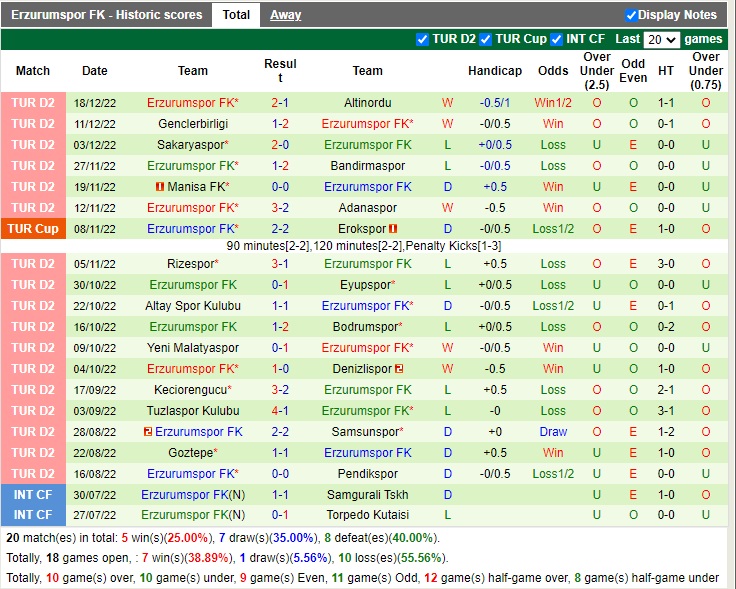Click the Handicap column header
This screenshot has width=736, height=589.
pos(495,71)
